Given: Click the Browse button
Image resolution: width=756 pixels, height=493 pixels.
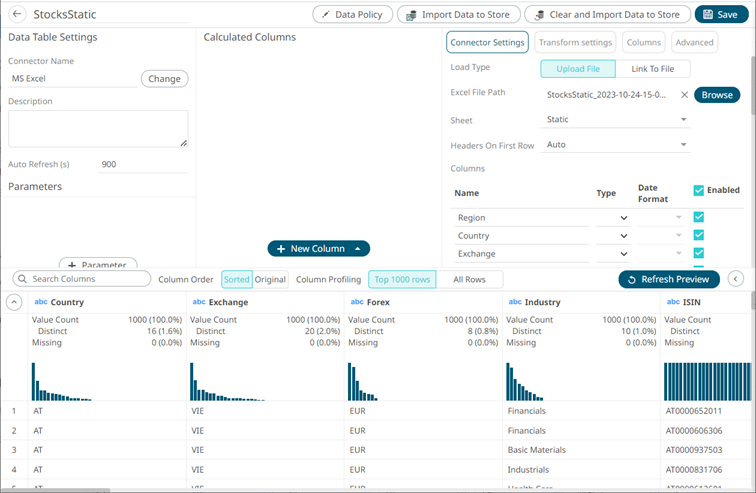Looking at the screenshot, I should tap(716, 95).
